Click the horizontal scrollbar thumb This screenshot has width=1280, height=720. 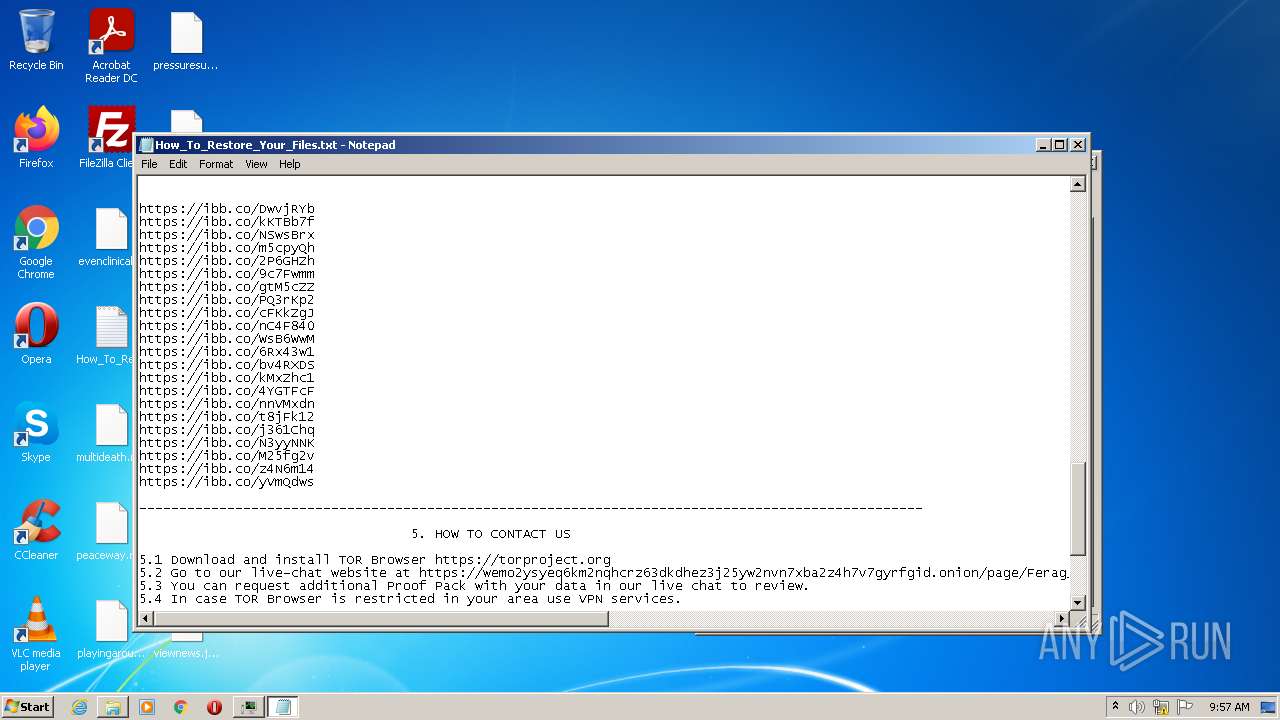point(381,619)
